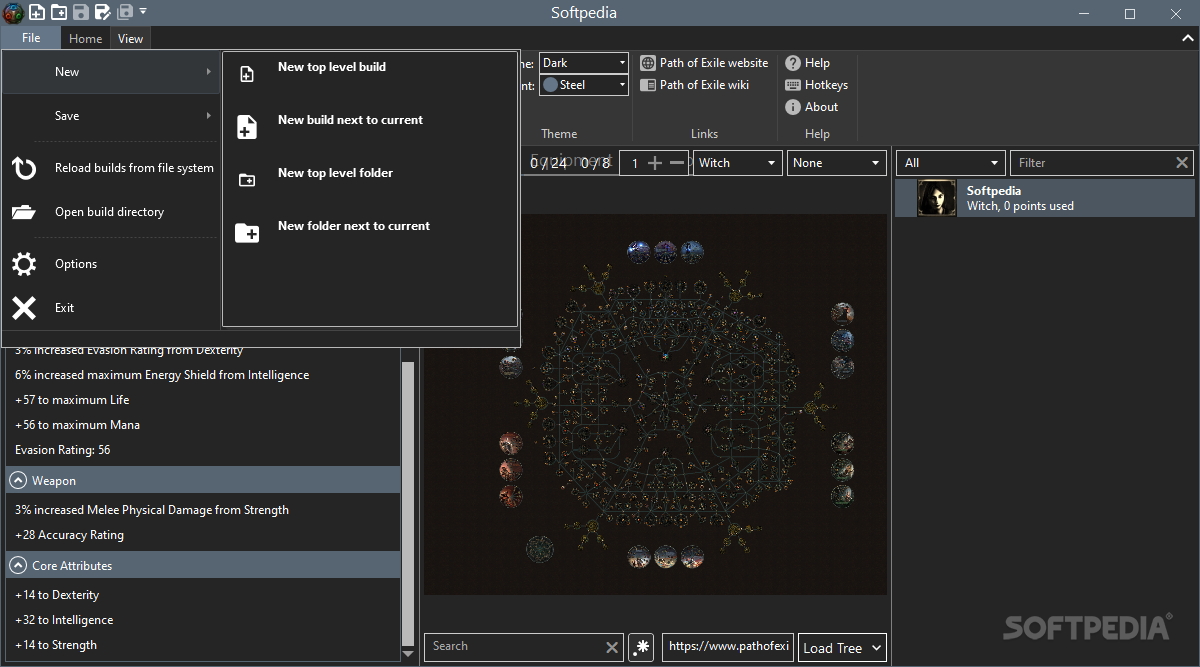Viewport: 1200px width, 667px height.
Task: Click the save all icon in title bar
Action: [125, 12]
